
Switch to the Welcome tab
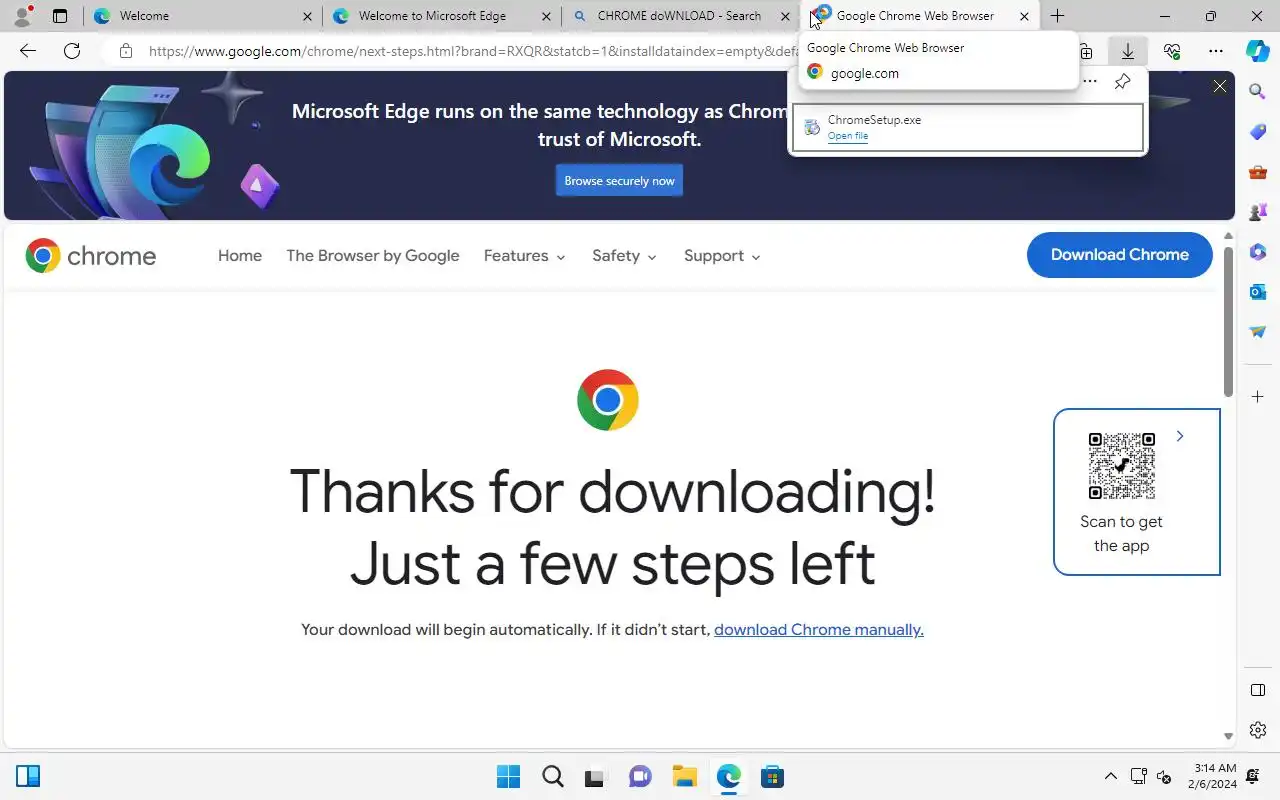coord(202,16)
